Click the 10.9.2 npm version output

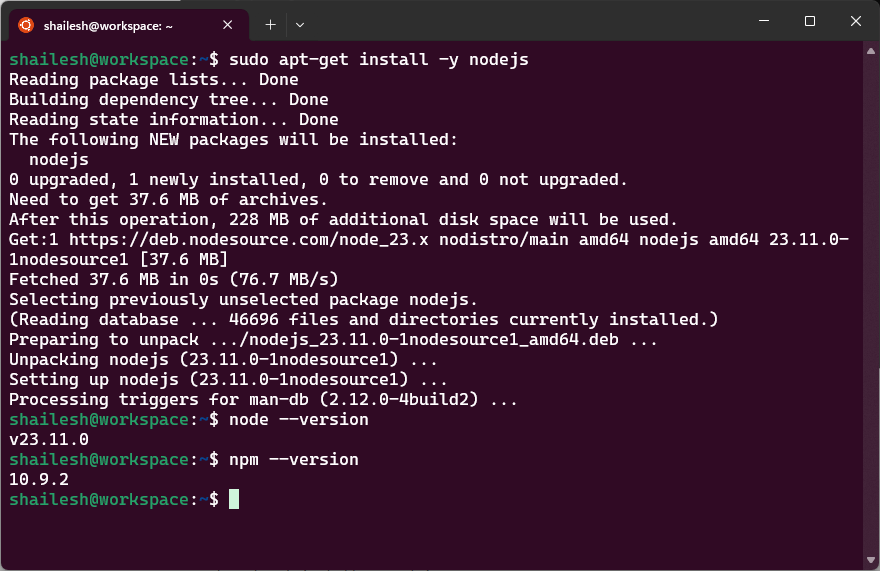39,479
